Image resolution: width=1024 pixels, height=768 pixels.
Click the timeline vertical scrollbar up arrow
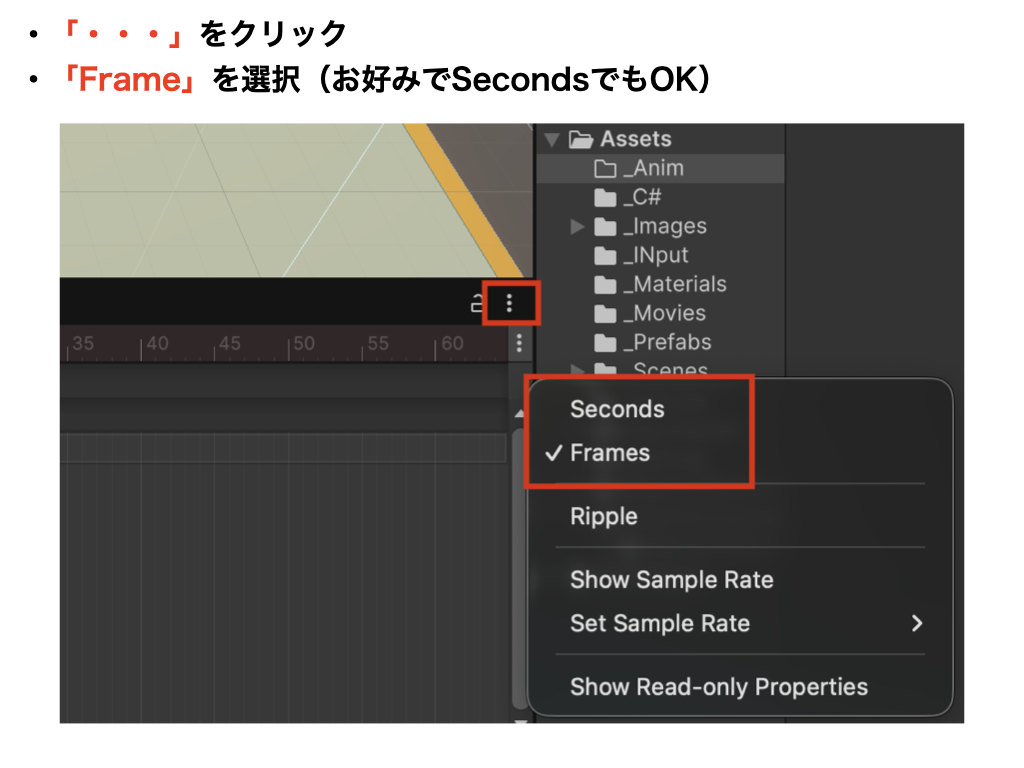[x=519, y=413]
